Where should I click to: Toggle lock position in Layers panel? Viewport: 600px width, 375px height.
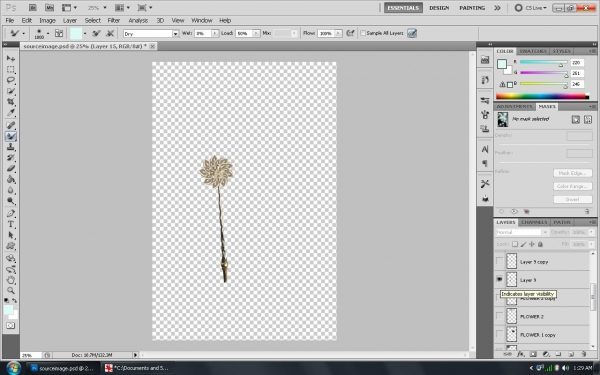pos(532,244)
